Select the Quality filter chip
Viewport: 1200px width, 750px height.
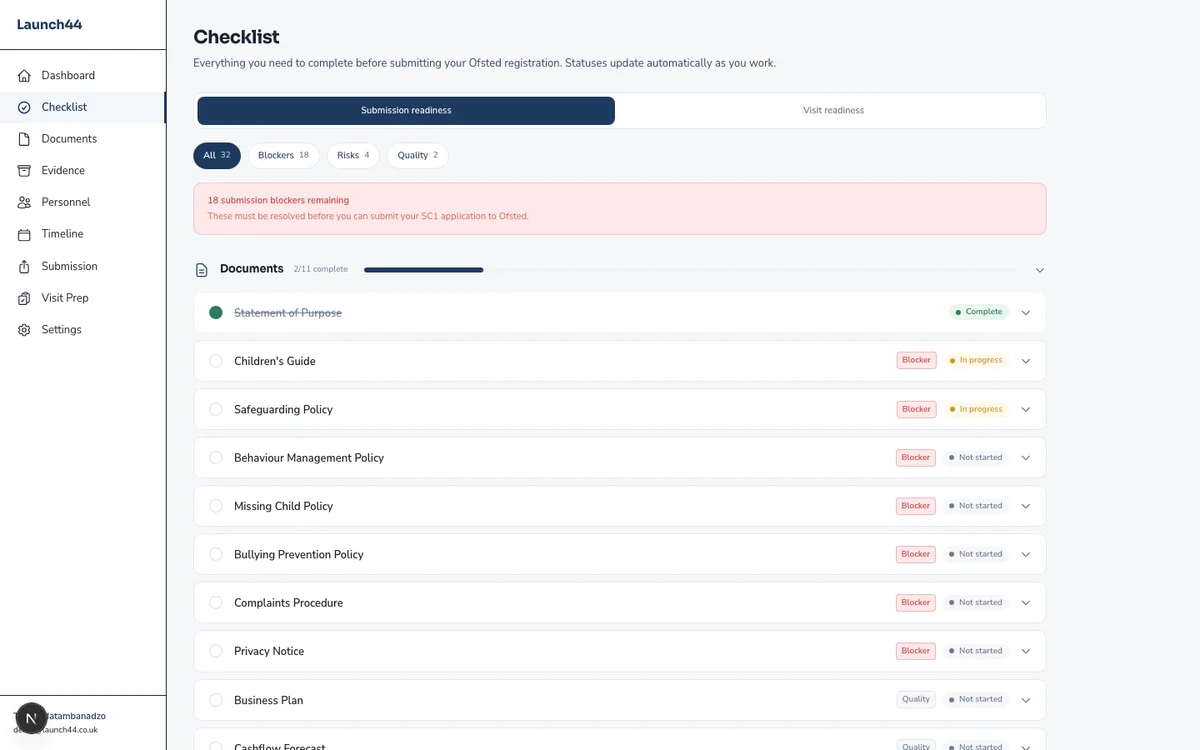click(x=417, y=155)
